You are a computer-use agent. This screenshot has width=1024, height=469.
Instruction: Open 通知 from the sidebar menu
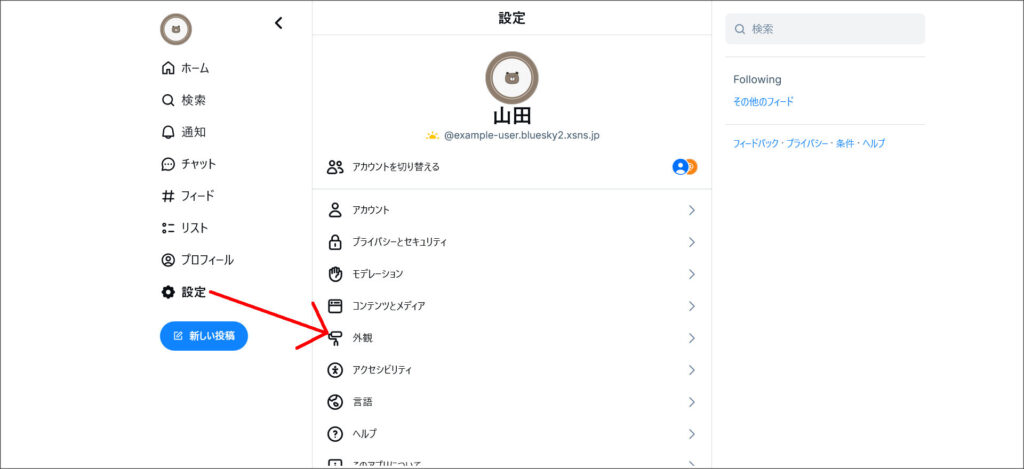193,132
